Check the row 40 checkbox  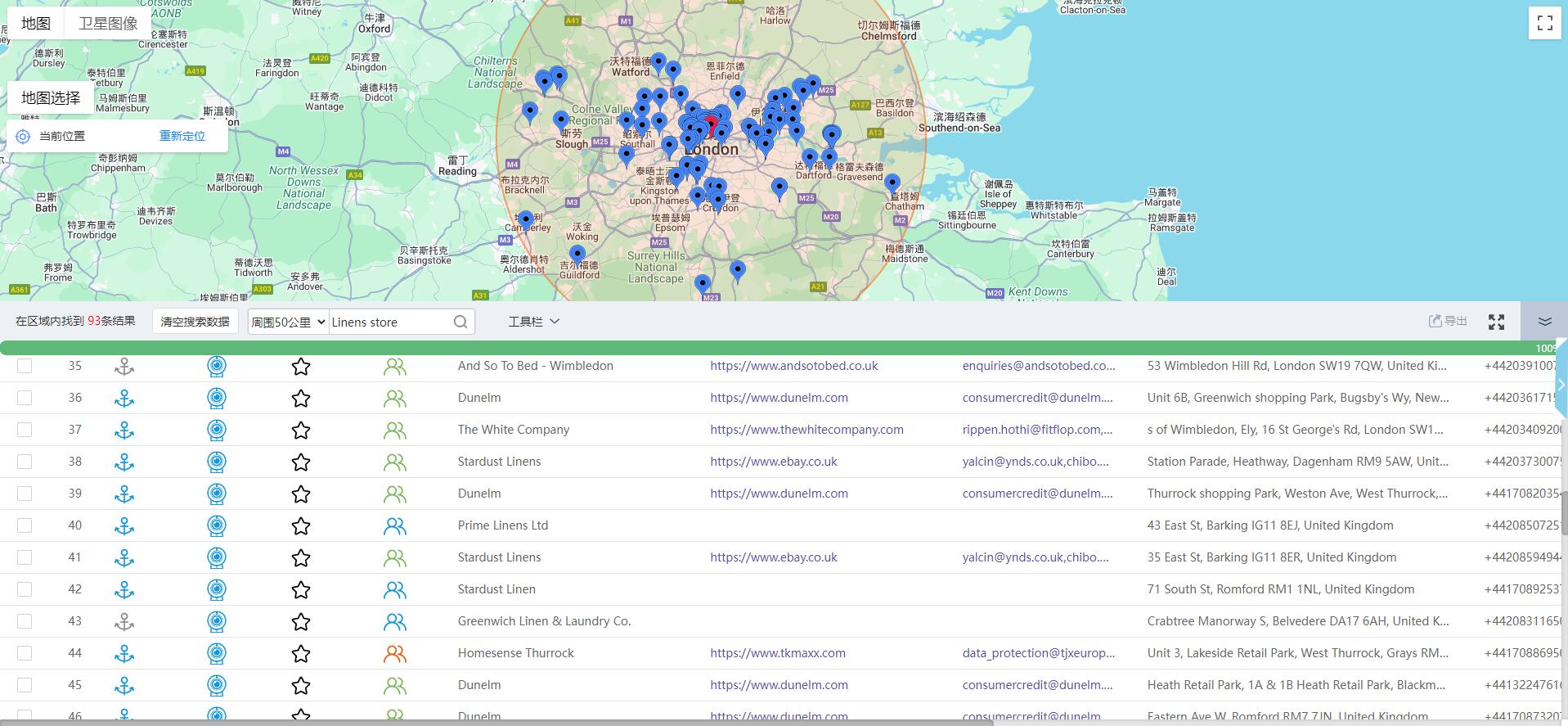coord(25,525)
